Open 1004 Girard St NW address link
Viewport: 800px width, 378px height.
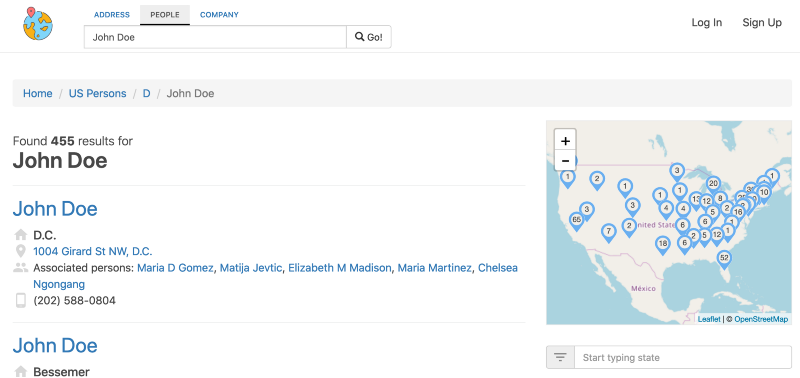92,251
